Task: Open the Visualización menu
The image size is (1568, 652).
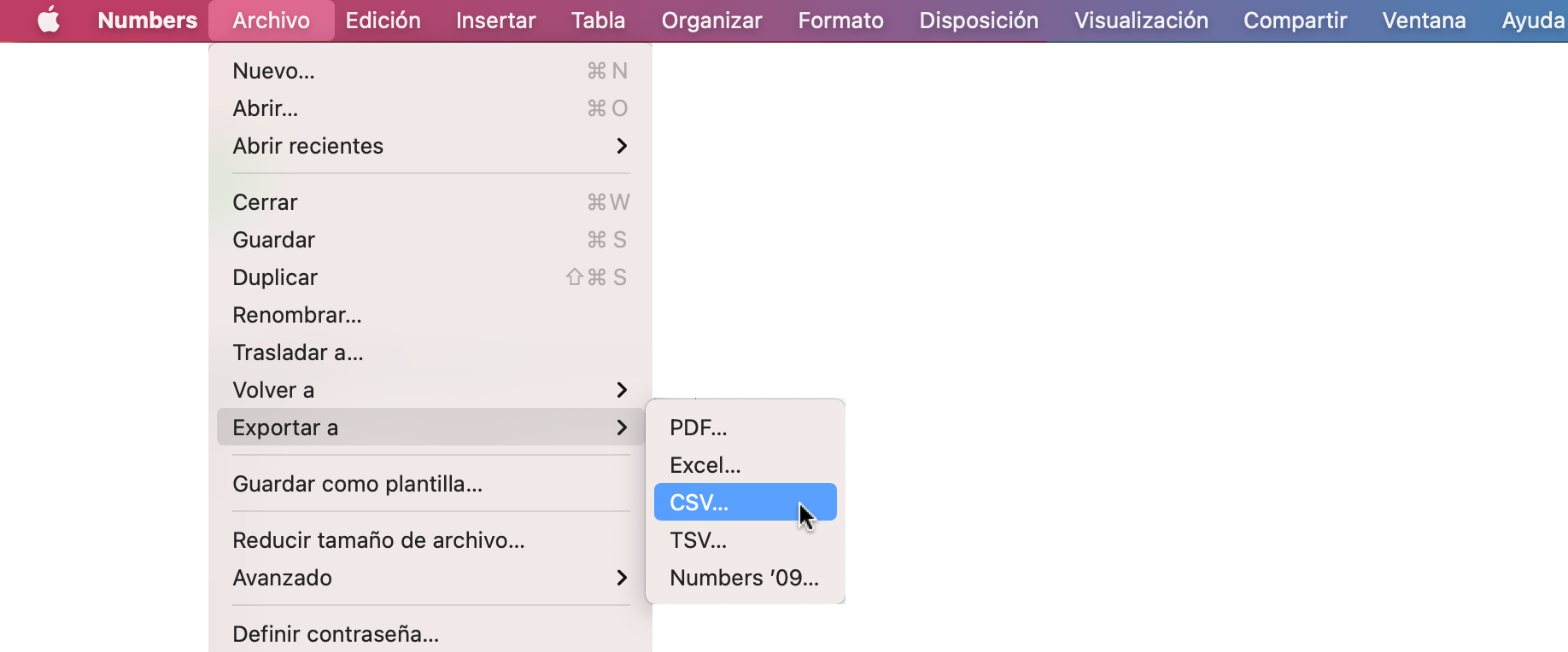Action: [x=1141, y=20]
